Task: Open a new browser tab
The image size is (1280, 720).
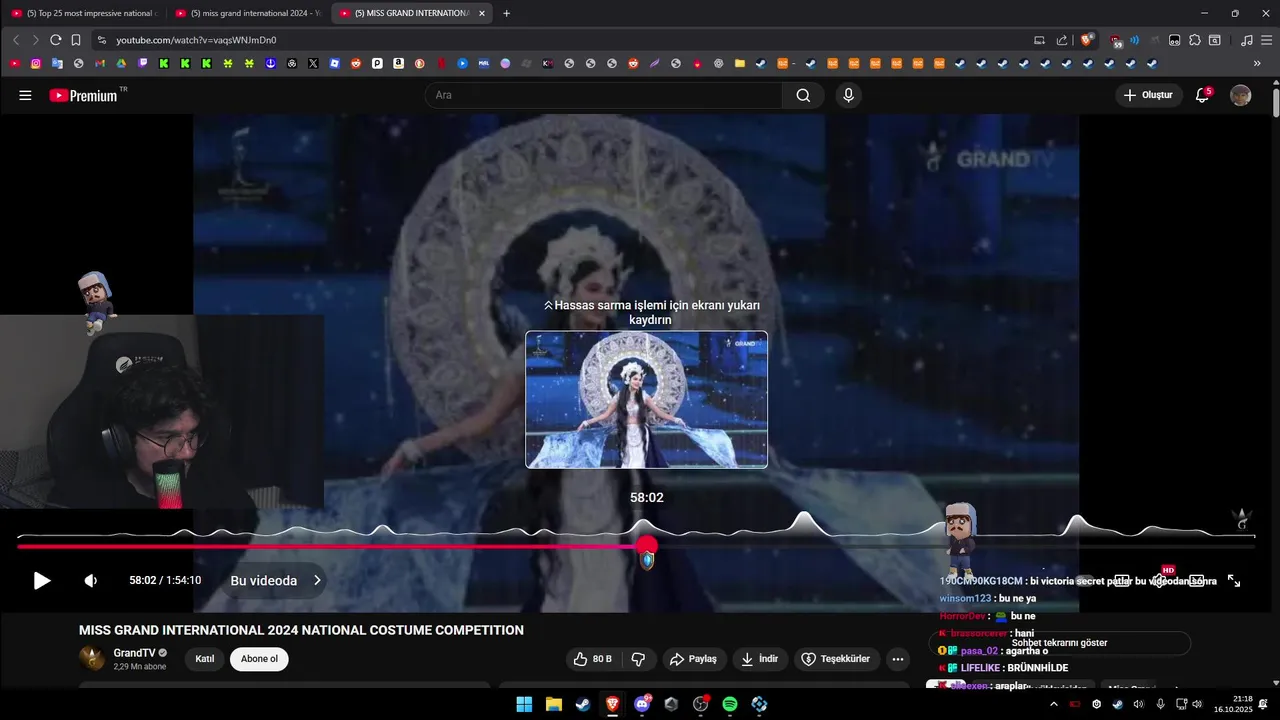Action: pos(506,13)
